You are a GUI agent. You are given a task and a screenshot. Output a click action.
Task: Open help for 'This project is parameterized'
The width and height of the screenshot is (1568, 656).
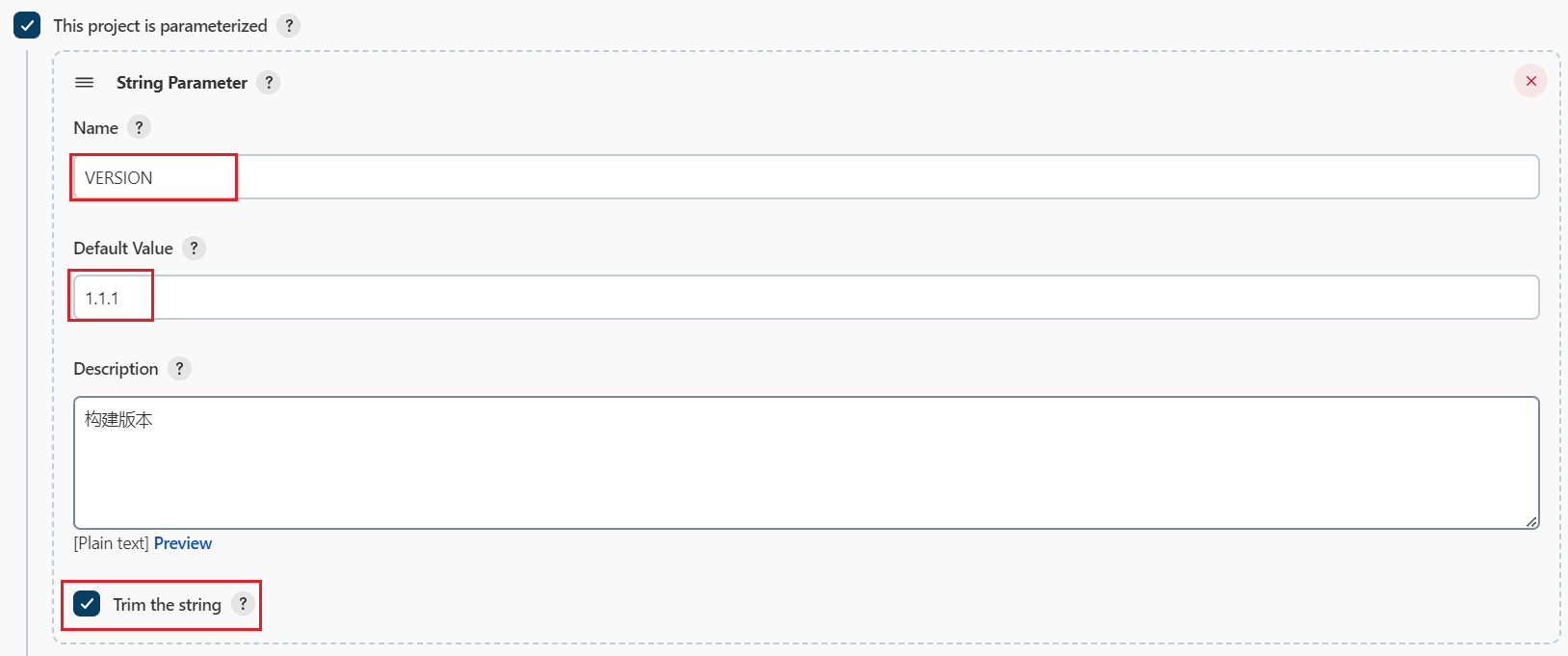click(288, 26)
